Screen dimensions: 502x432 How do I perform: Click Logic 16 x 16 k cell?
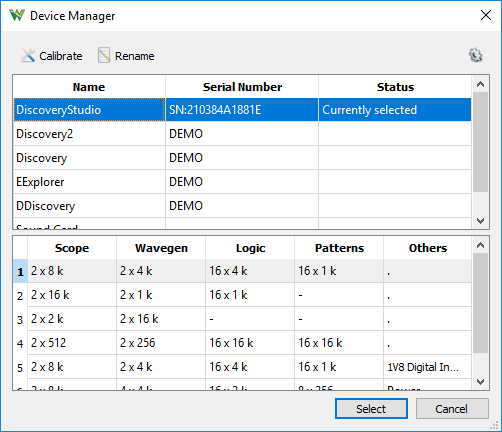point(250,343)
